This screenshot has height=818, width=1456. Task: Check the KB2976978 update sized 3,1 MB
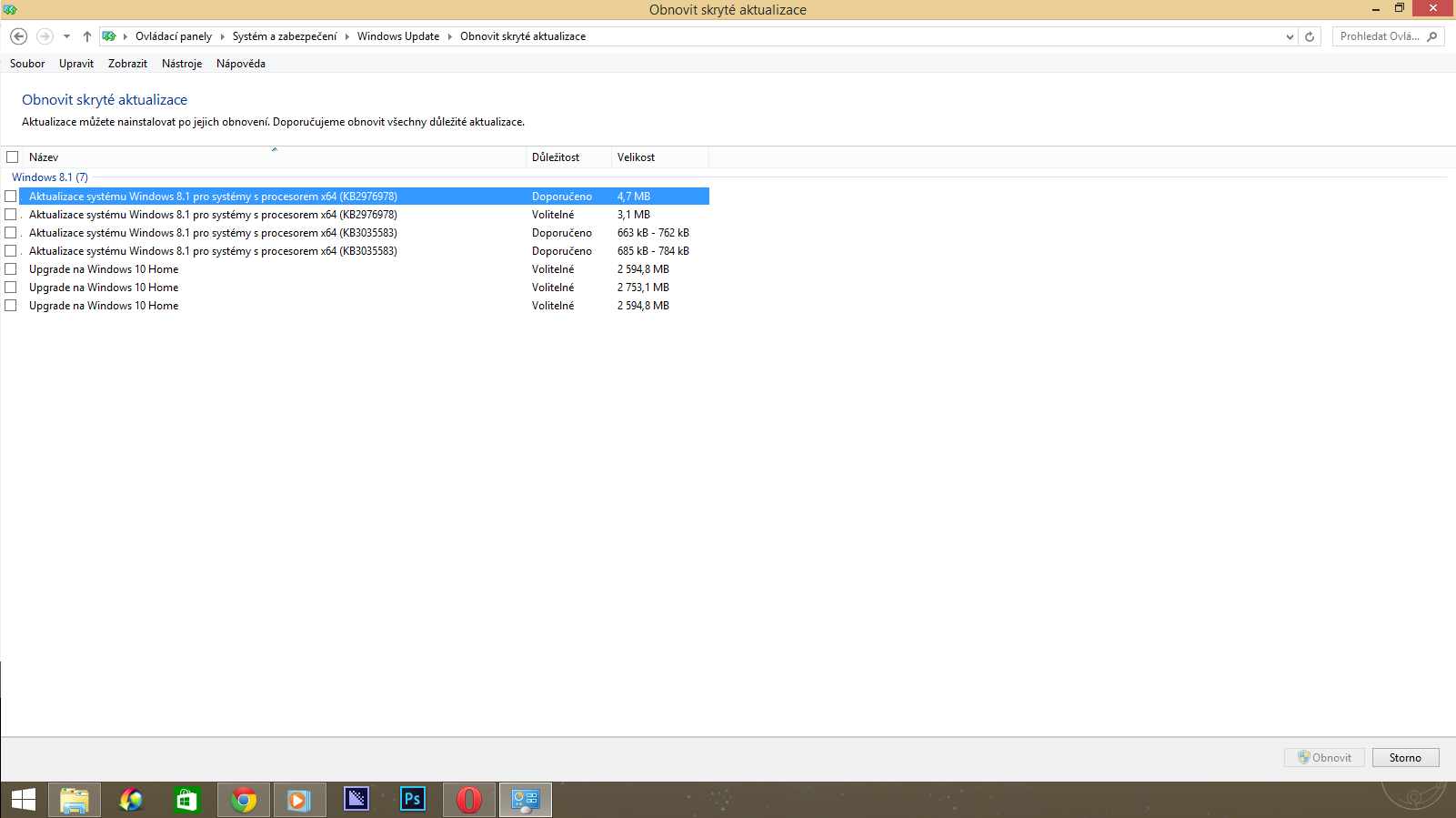coord(11,215)
